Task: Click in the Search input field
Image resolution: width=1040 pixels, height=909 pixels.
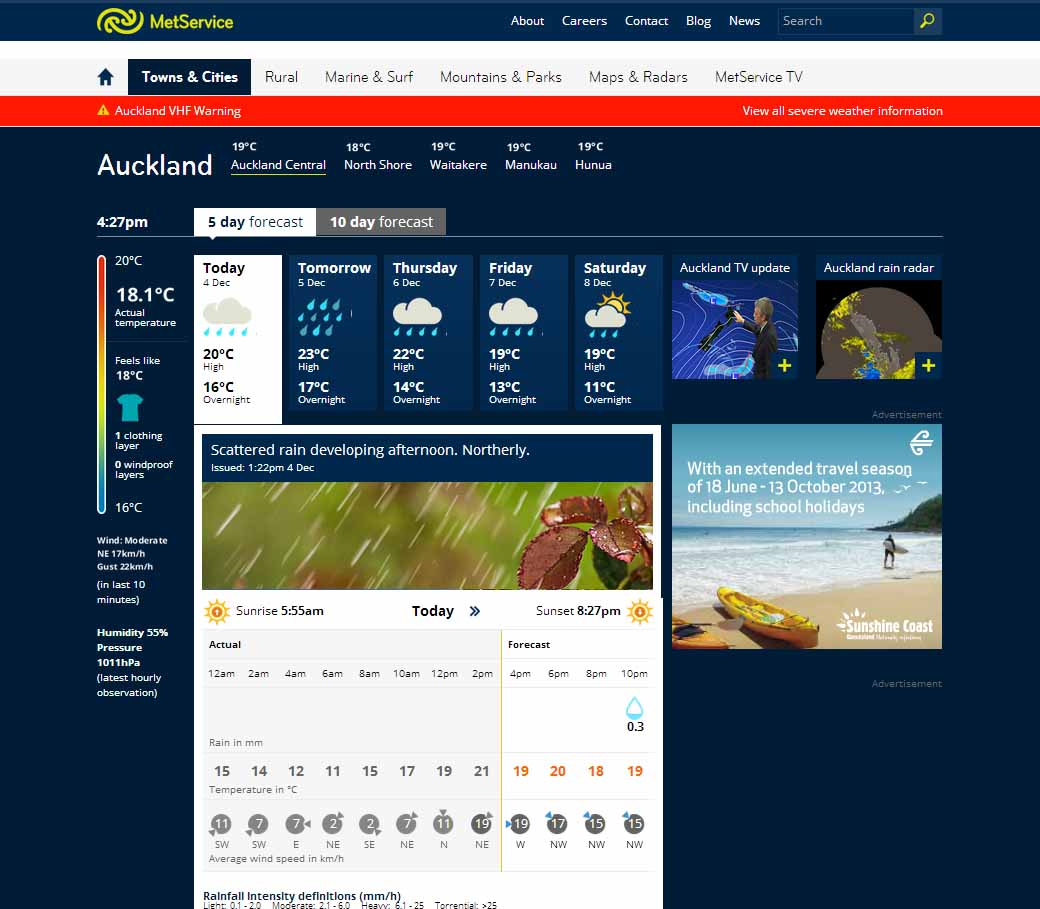Action: [x=844, y=21]
